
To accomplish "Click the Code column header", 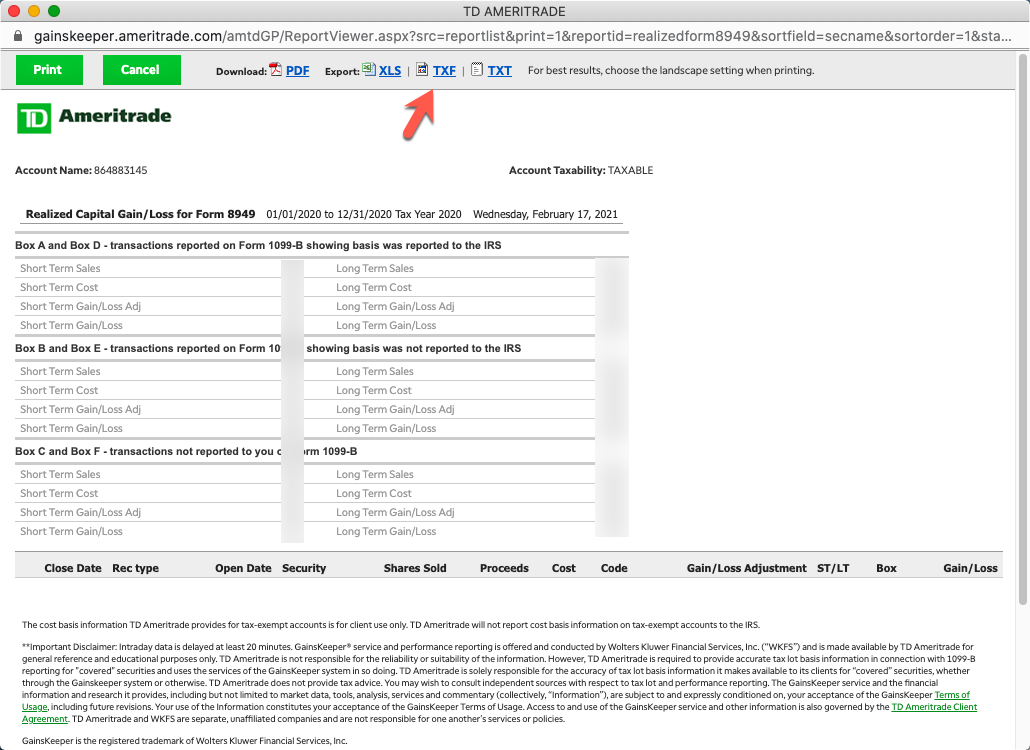I will 614,568.
